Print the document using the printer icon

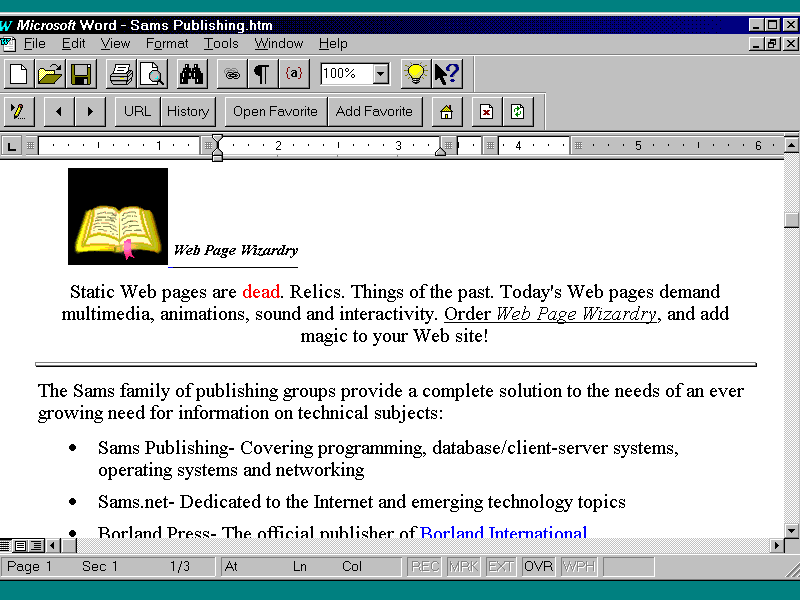(x=121, y=74)
